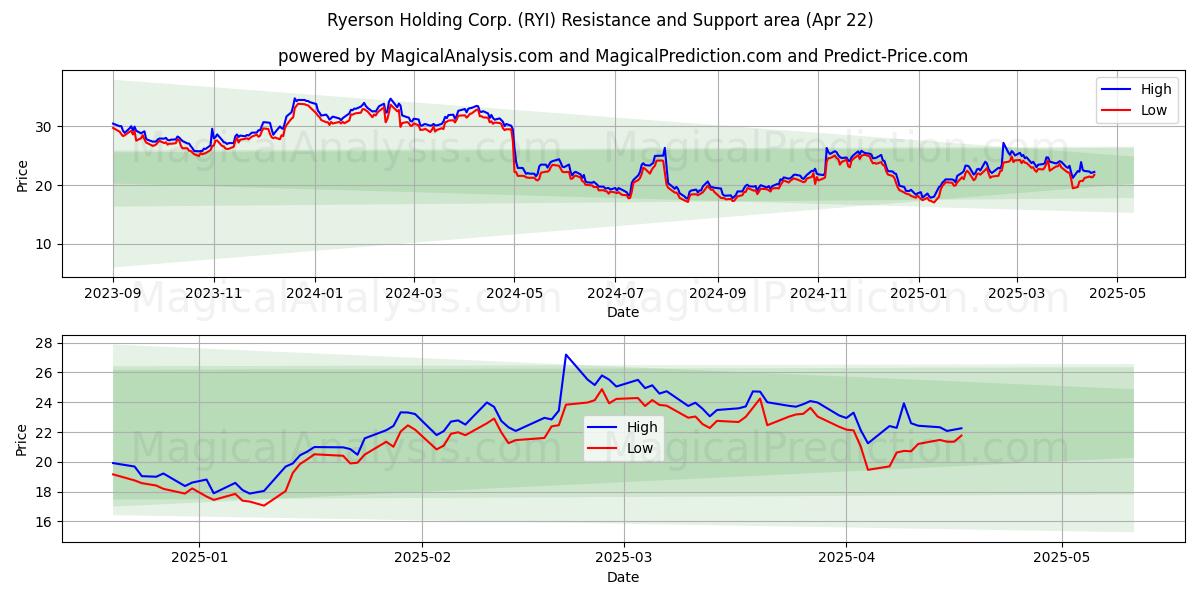Click the '10' y-axis tick on top chart
The width and height of the screenshot is (1200, 600).
(x=45, y=244)
